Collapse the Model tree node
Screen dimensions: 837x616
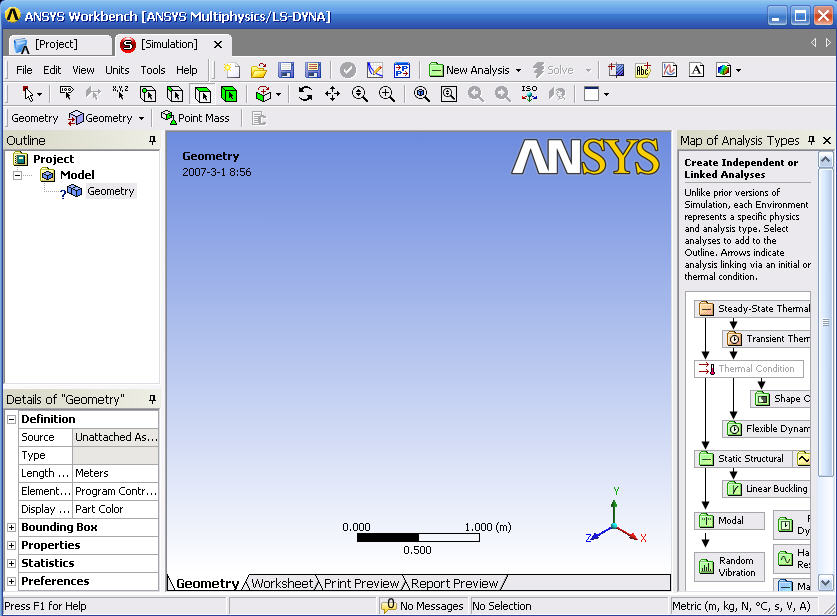pos(18,175)
